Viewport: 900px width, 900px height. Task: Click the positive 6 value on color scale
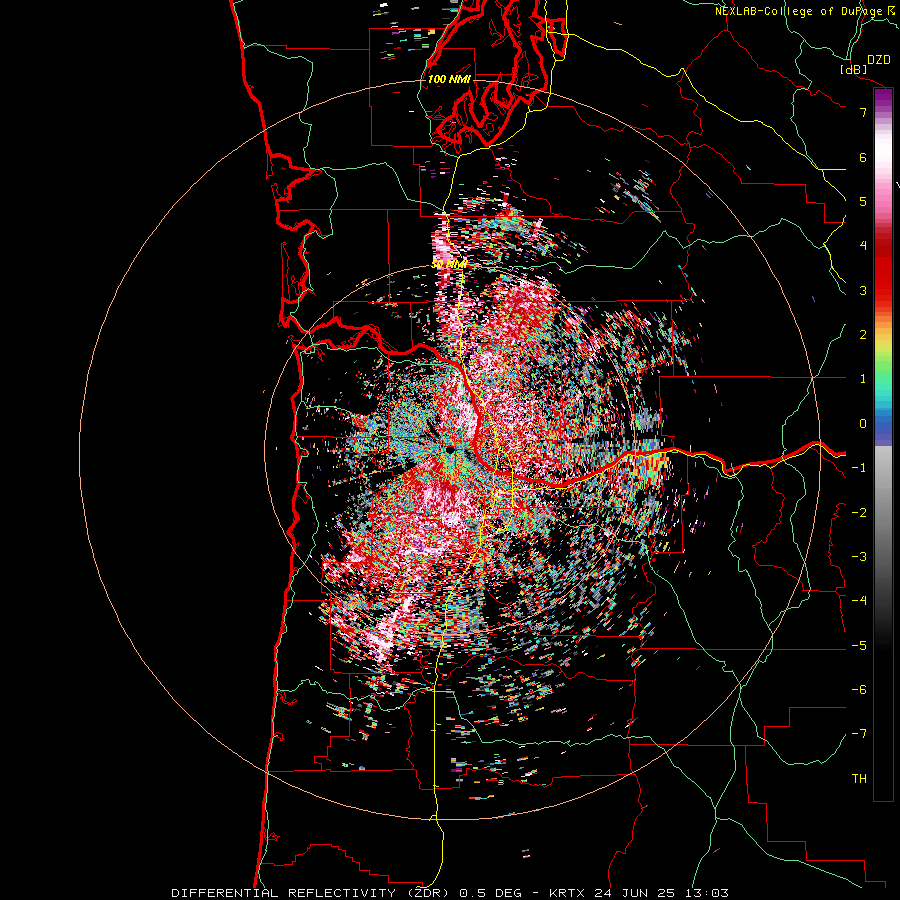coord(863,157)
